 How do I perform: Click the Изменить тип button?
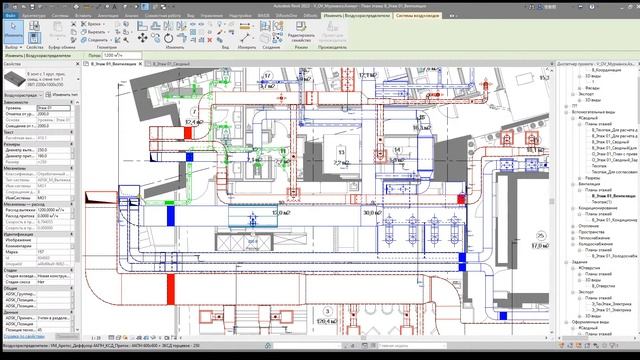[x=62, y=95]
